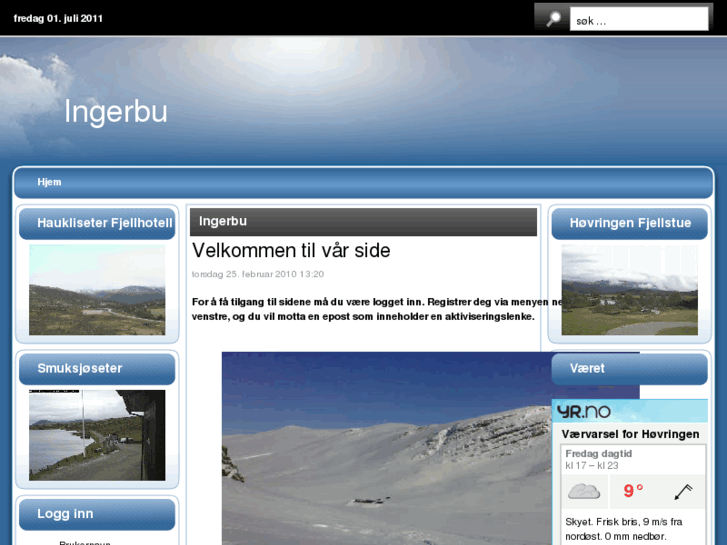This screenshot has height=545, width=727.
Task: Open the Høvringen Fjellstue webcam image
Action: pyautogui.click(x=630, y=290)
